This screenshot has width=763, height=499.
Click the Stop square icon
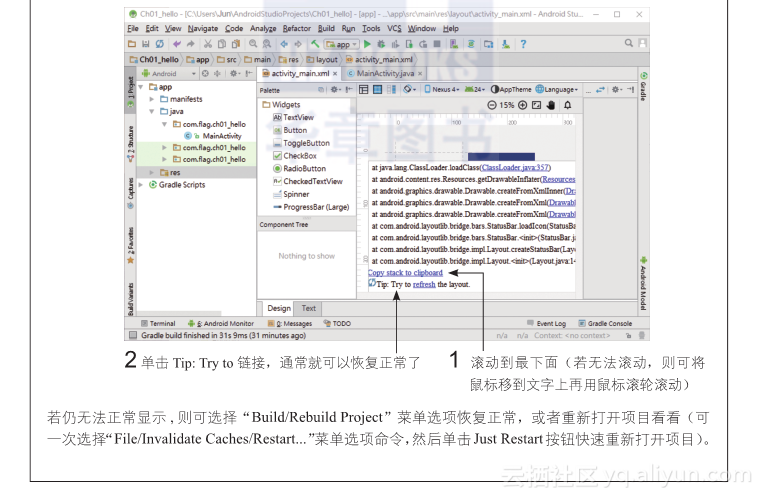tap(437, 44)
